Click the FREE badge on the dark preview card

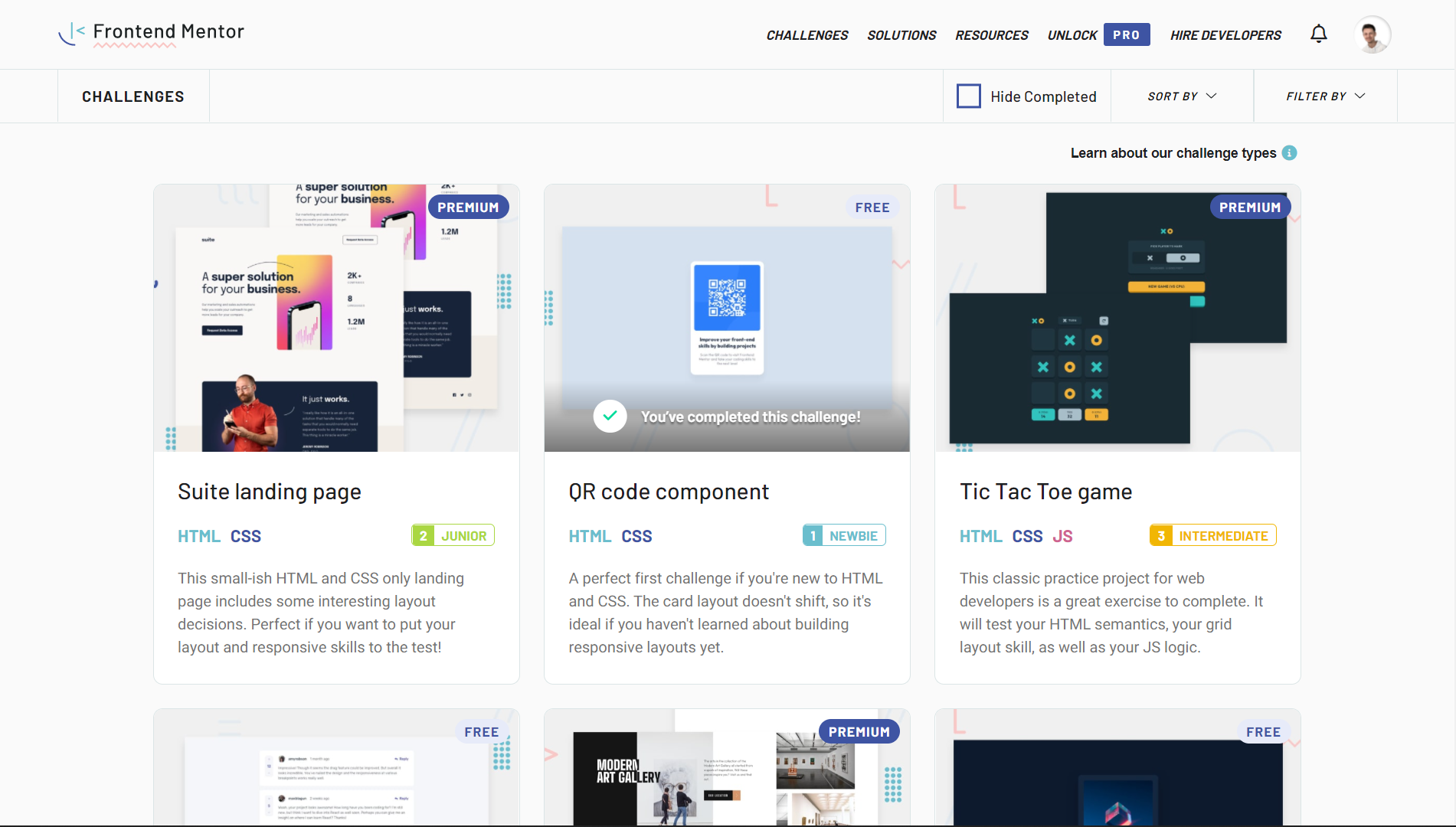tap(1263, 732)
